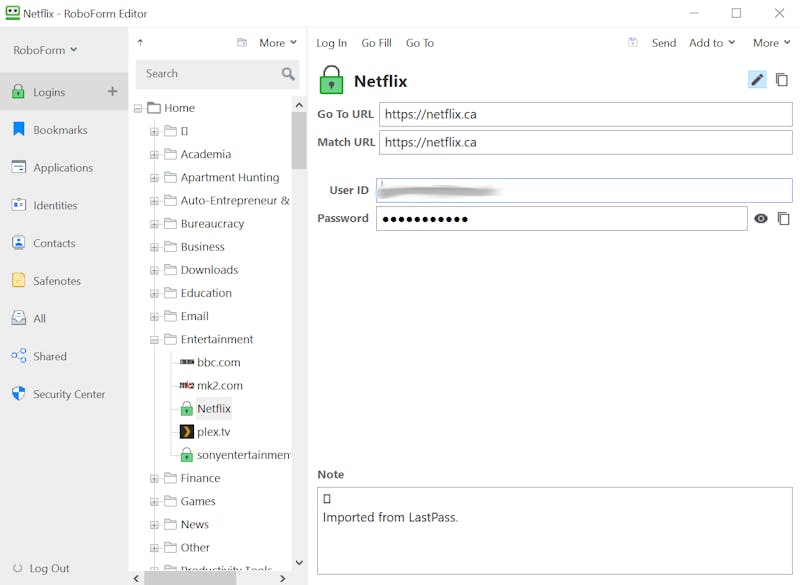Click the Go To button
This screenshot has height=585, width=800.
click(x=420, y=43)
